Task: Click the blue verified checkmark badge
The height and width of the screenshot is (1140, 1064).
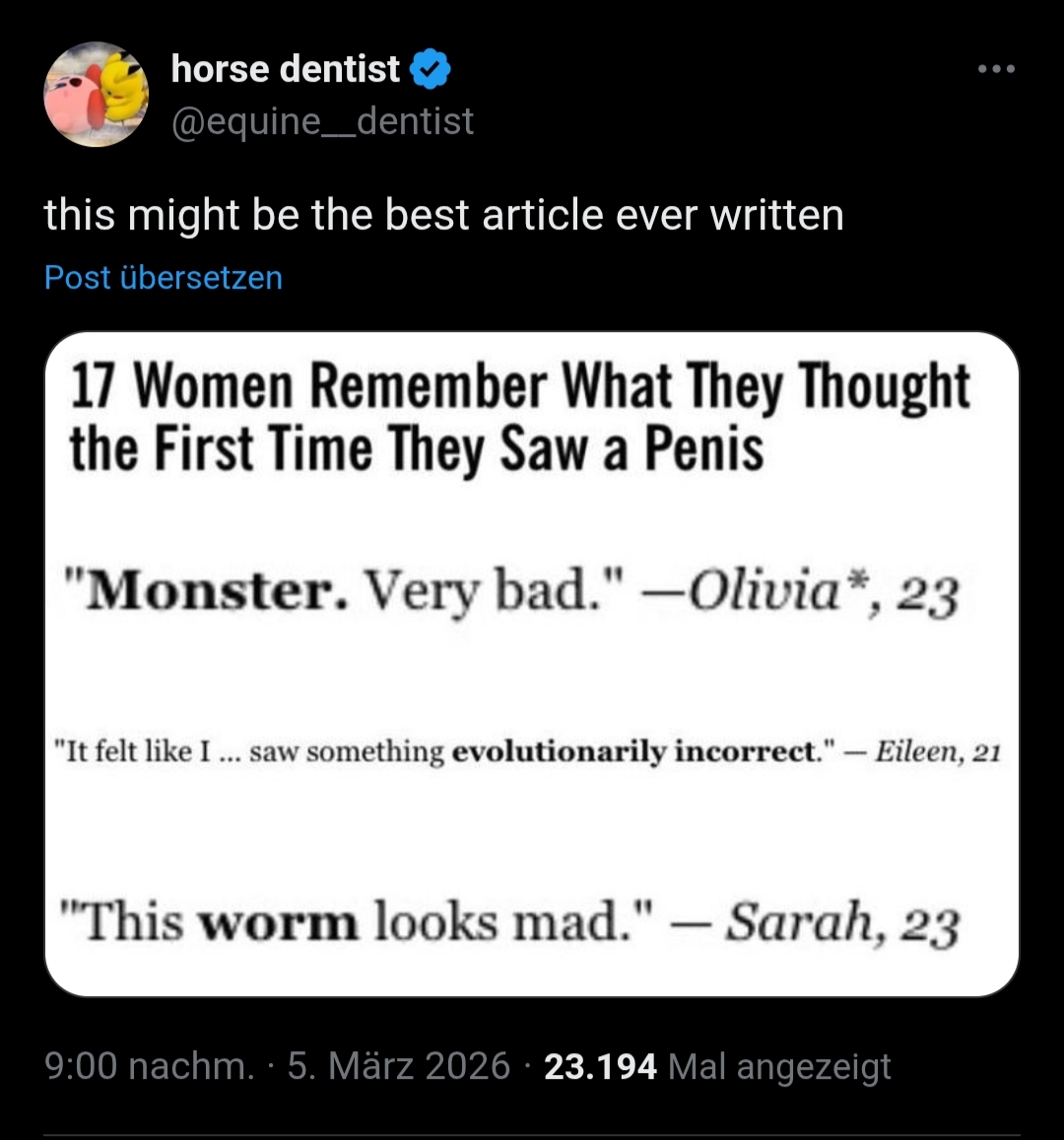Action: [x=431, y=69]
